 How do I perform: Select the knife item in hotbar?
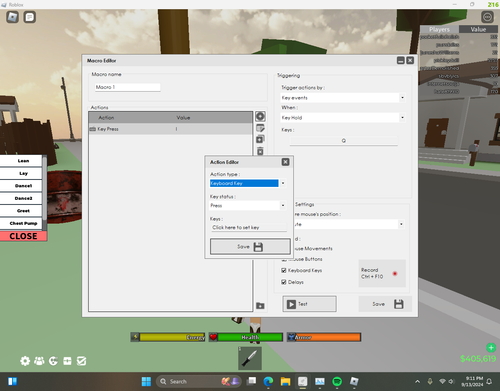point(250,358)
